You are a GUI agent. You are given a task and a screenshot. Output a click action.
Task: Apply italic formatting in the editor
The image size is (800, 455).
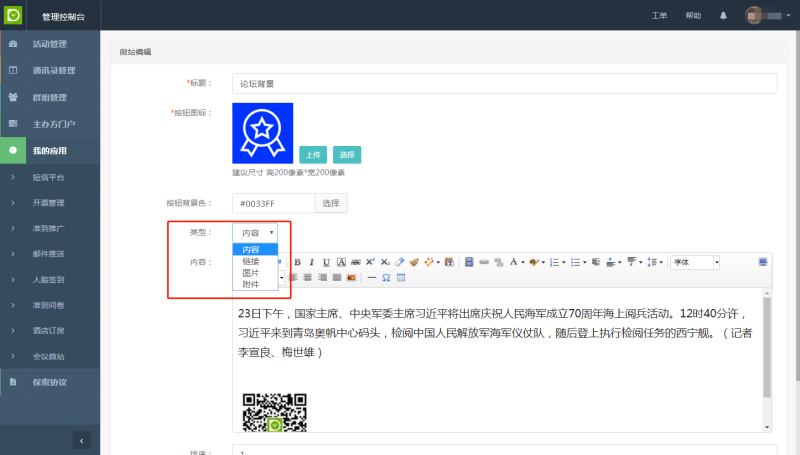pos(311,262)
